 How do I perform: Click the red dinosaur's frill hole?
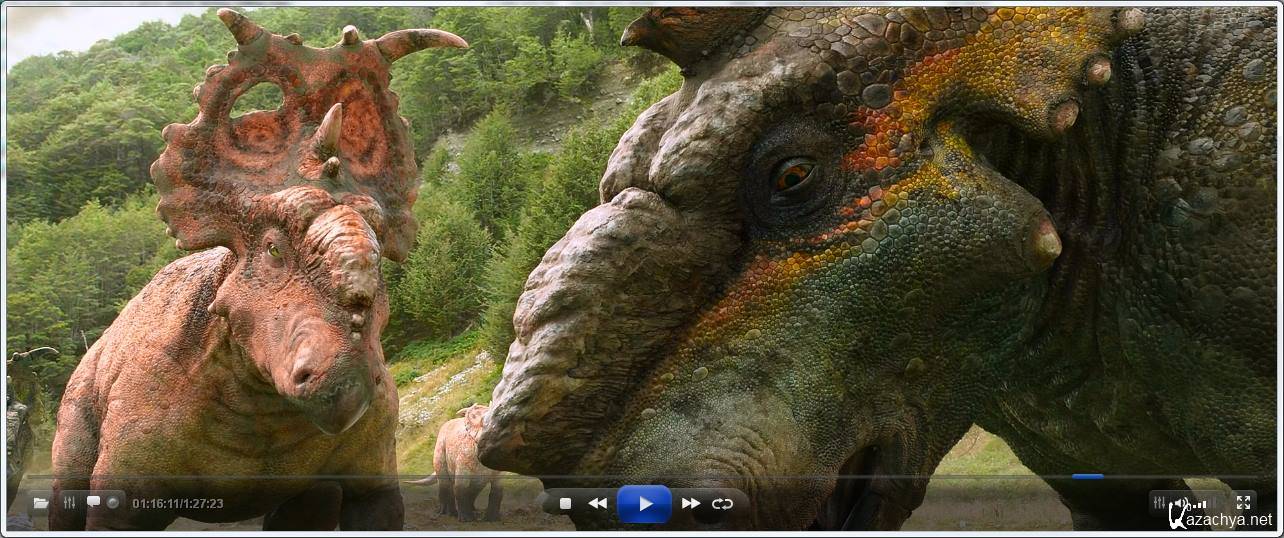click(x=257, y=100)
